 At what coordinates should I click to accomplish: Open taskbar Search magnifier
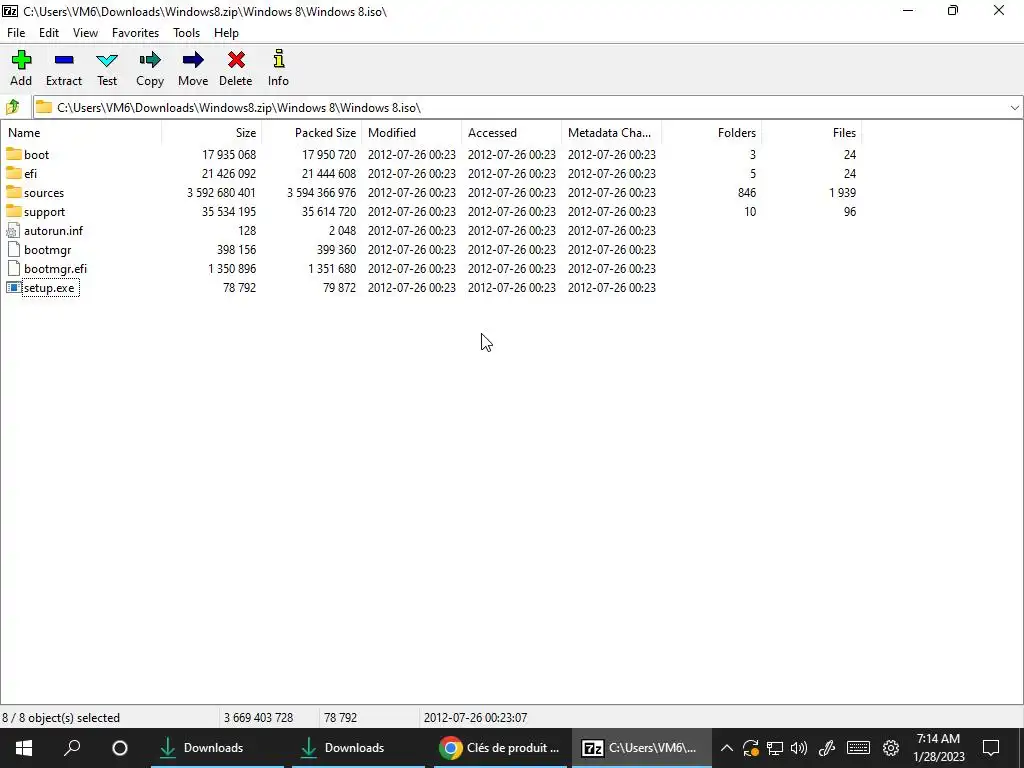72,748
